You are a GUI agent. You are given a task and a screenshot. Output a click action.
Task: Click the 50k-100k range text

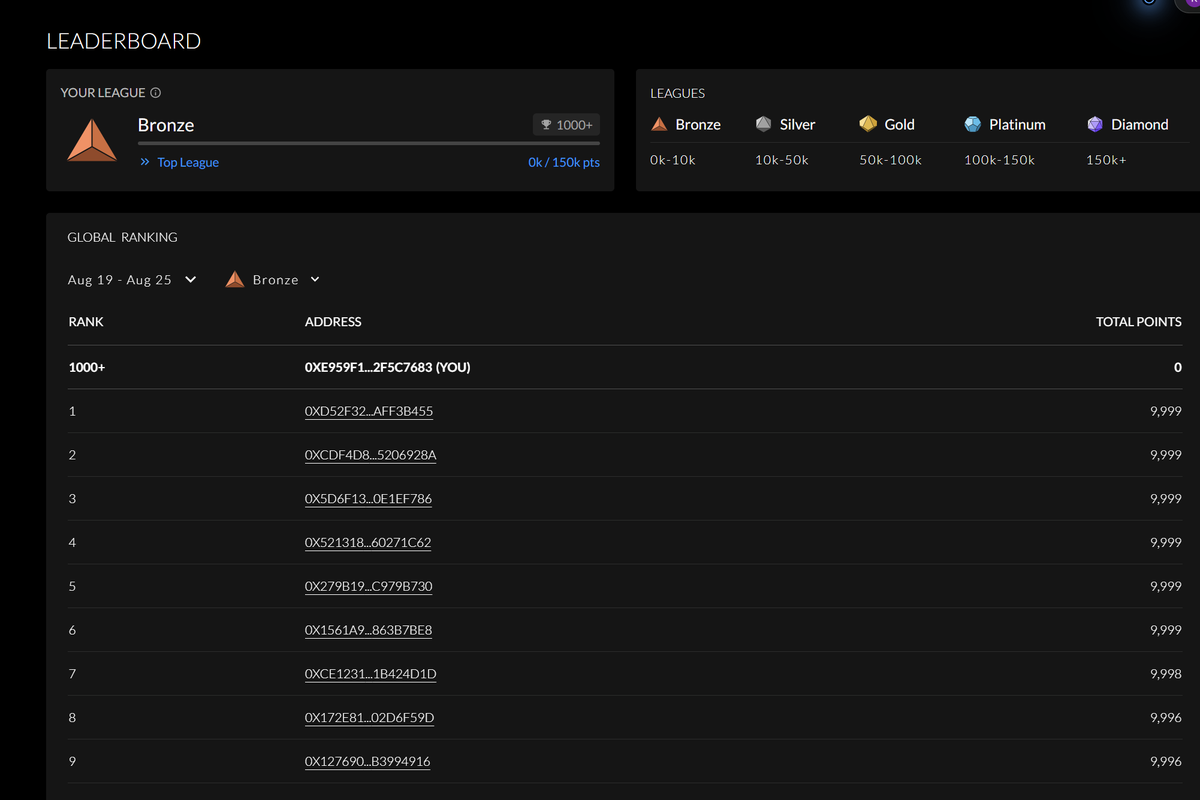(x=890, y=160)
